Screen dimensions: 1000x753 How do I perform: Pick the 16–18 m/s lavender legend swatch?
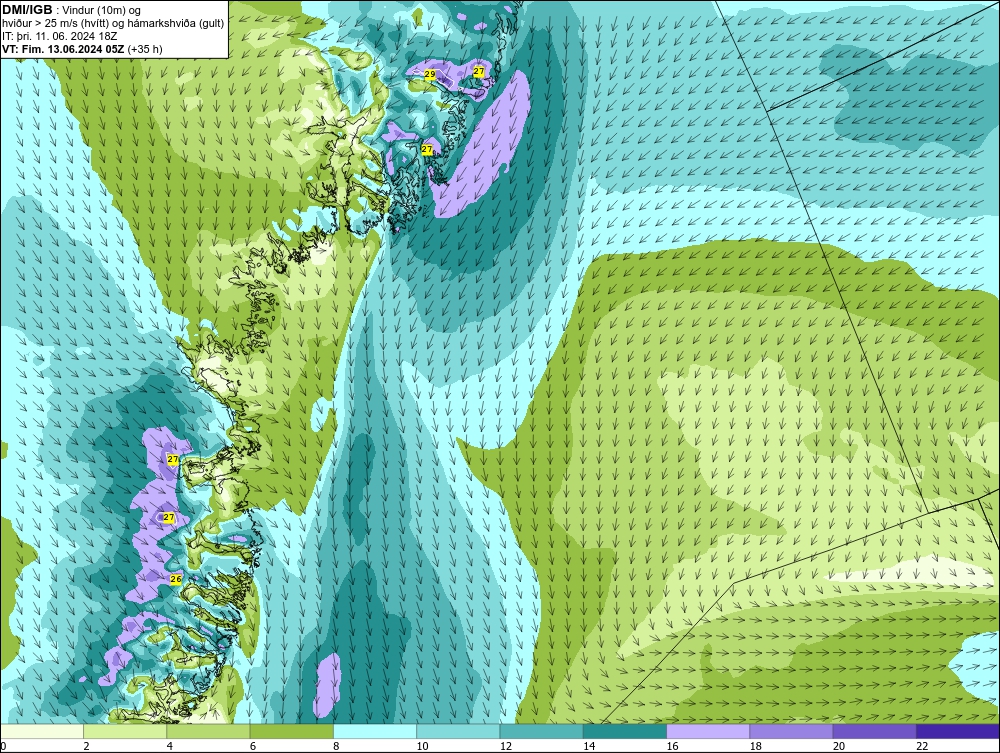[x=708, y=731]
